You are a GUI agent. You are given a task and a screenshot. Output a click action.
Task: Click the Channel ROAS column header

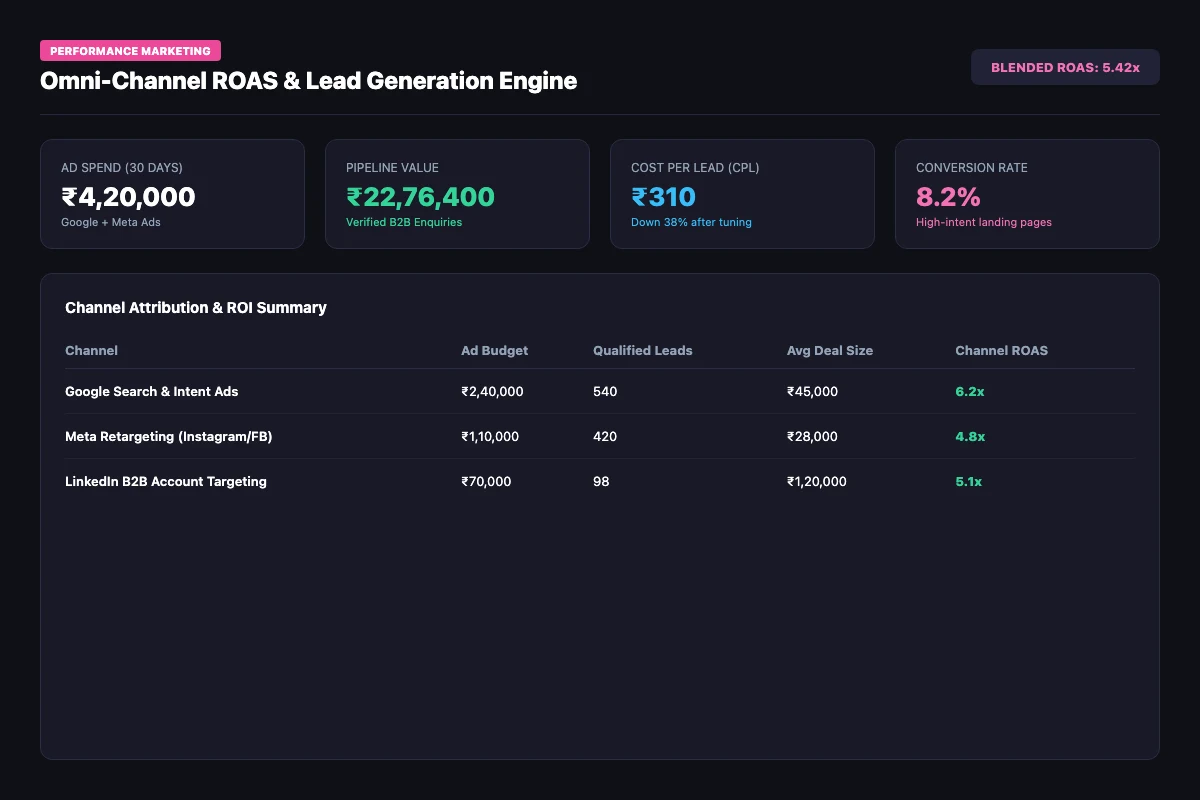(x=1002, y=351)
